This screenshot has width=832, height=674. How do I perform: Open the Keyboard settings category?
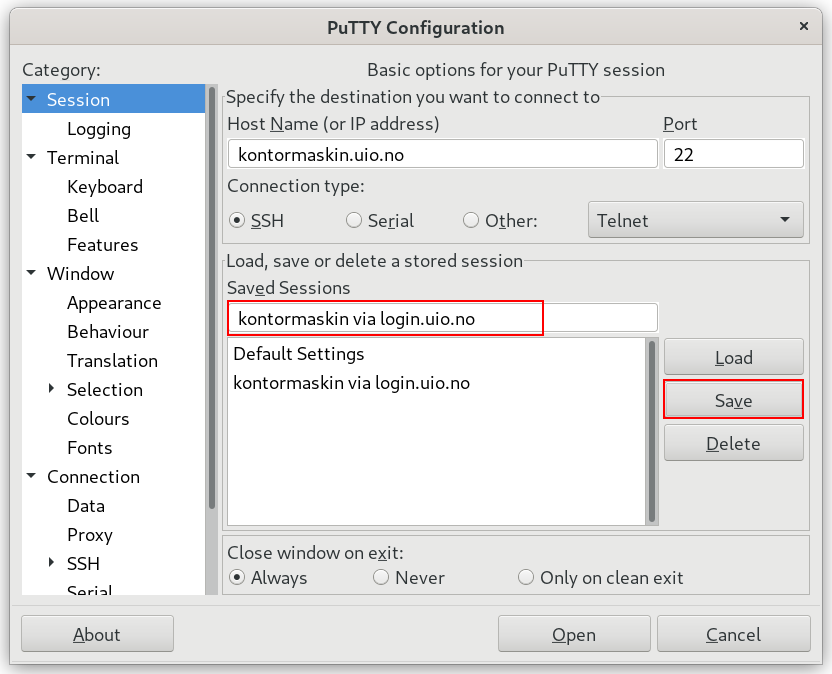(105, 187)
